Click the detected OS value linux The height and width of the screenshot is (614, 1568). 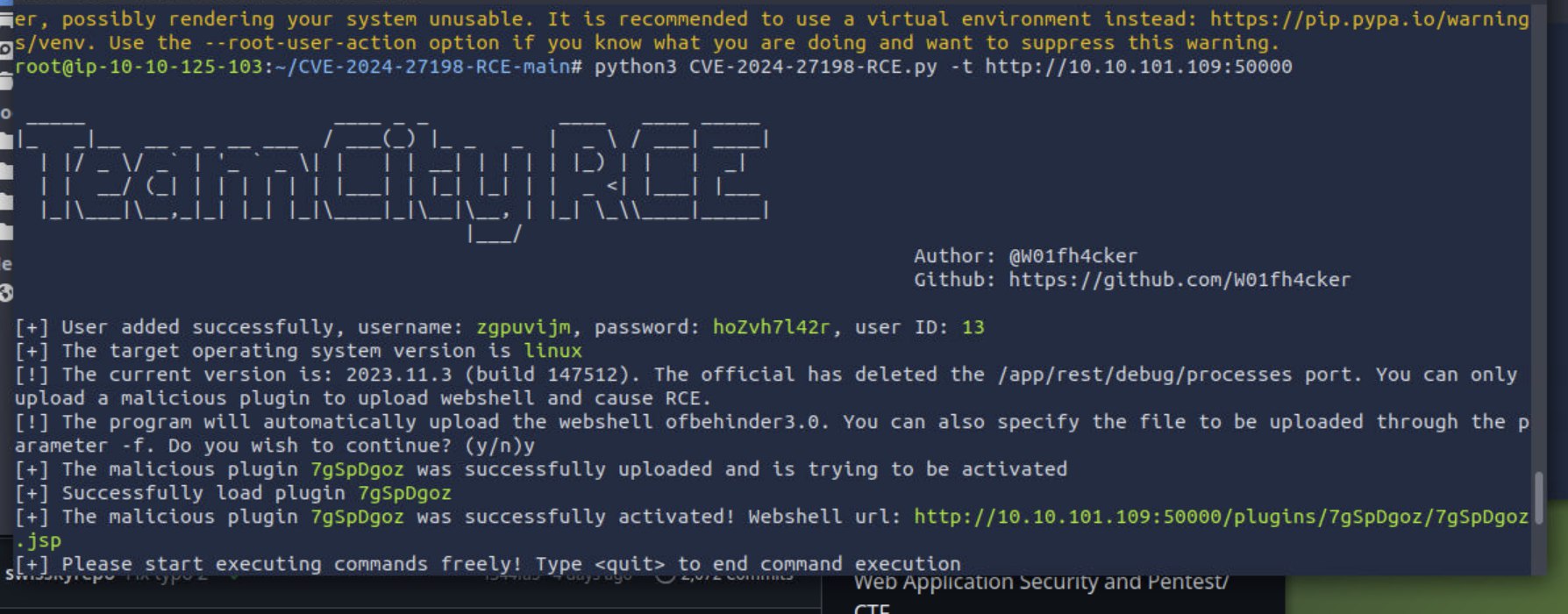pyautogui.click(x=553, y=351)
